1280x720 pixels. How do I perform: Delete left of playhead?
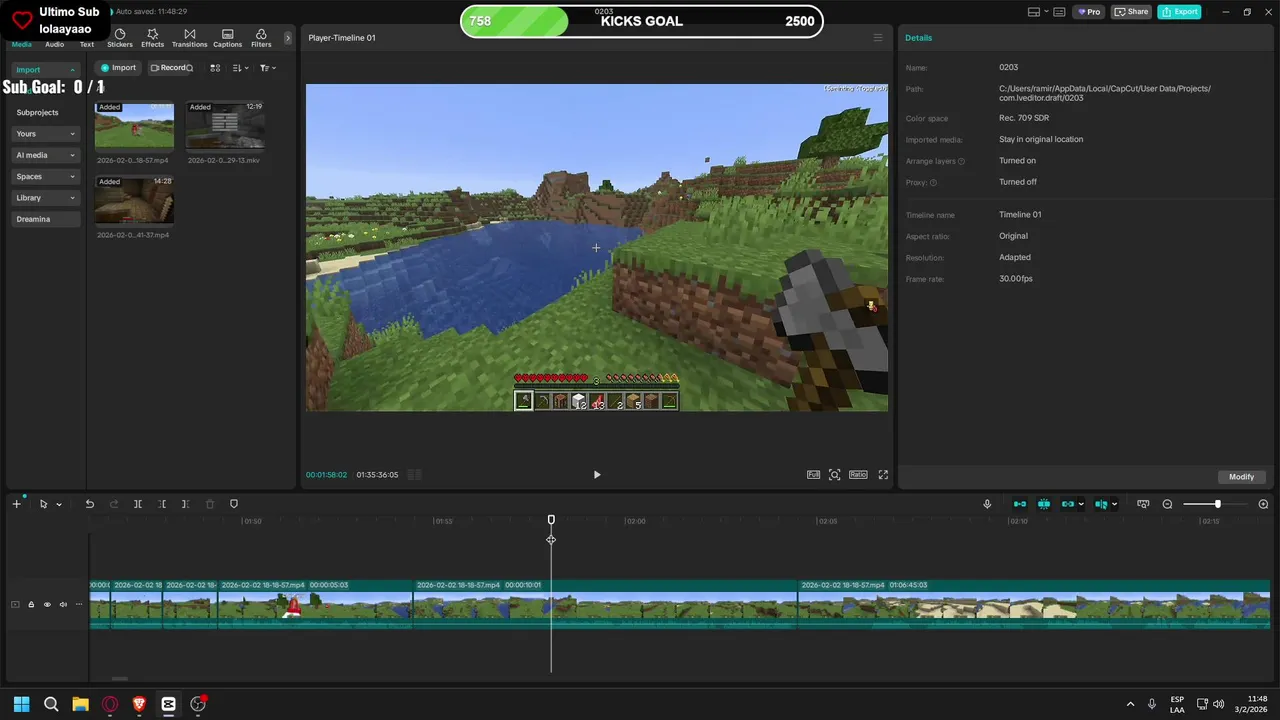click(x=162, y=504)
